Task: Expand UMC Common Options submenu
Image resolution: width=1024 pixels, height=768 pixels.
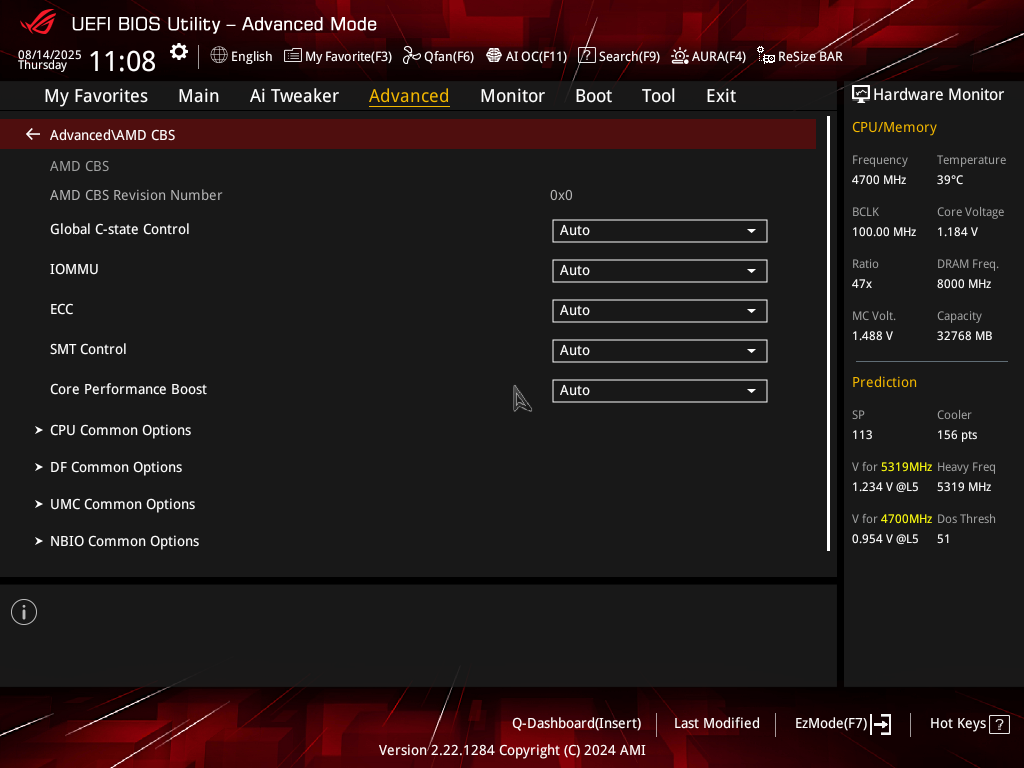Action: pos(122,504)
